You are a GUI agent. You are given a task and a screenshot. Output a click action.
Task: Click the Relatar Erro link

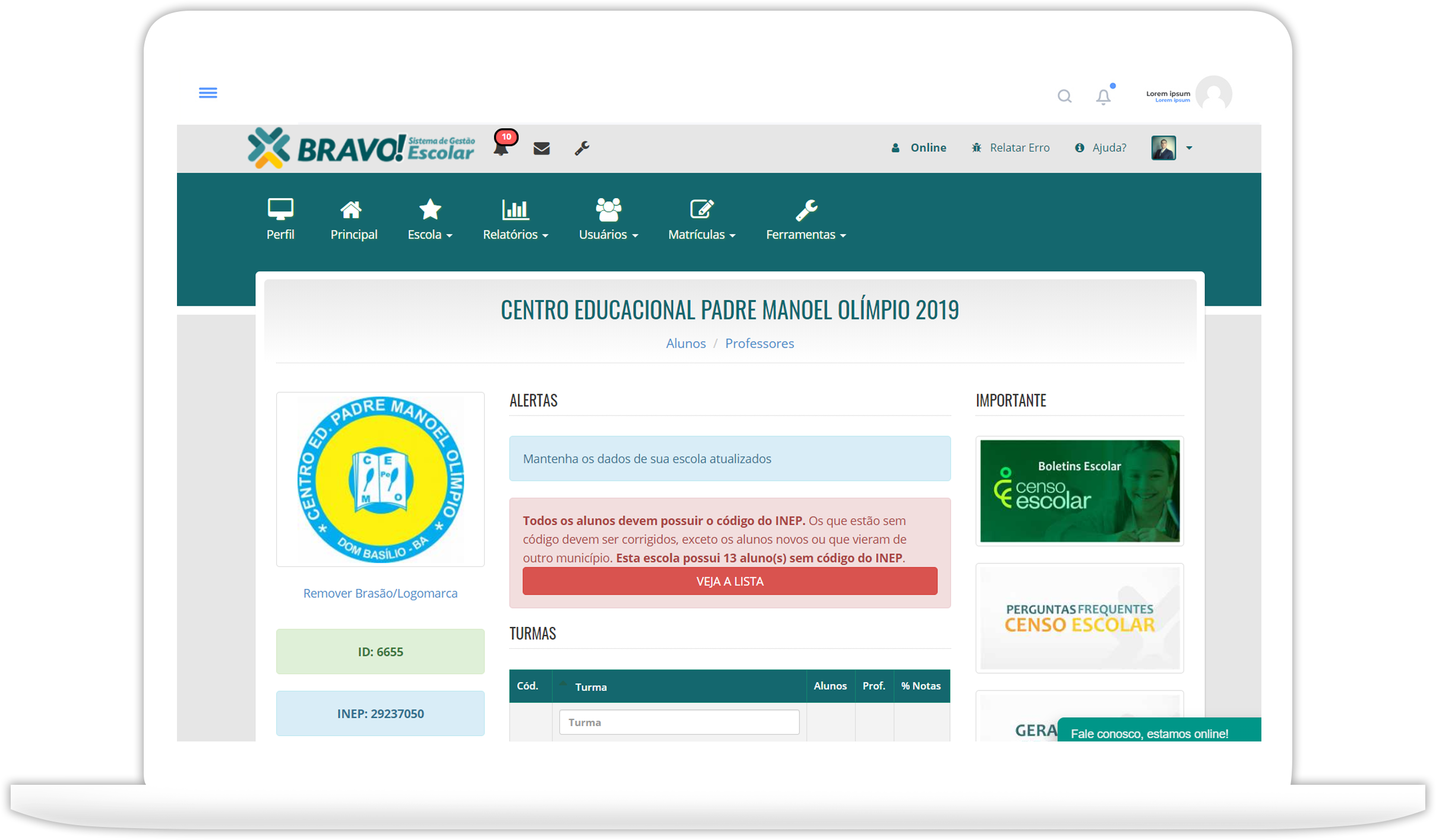coord(1011,147)
